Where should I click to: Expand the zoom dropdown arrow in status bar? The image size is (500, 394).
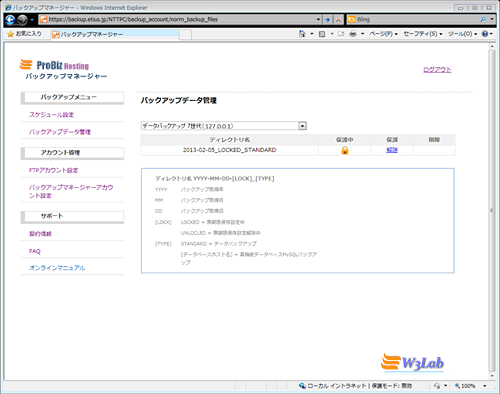pyautogui.click(x=485, y=386)
